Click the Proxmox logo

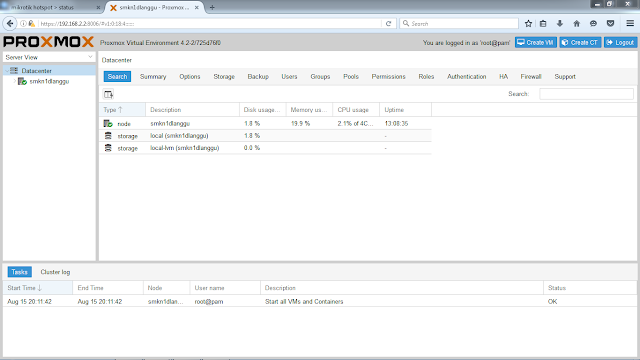49,42
